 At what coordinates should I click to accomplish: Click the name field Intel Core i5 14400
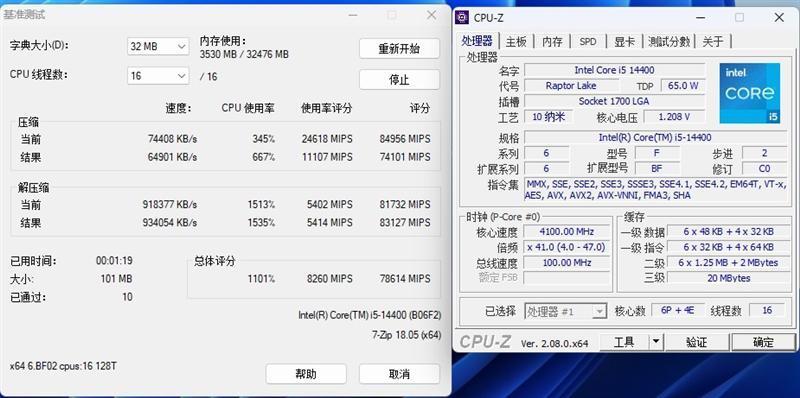(x=614, y=70)
